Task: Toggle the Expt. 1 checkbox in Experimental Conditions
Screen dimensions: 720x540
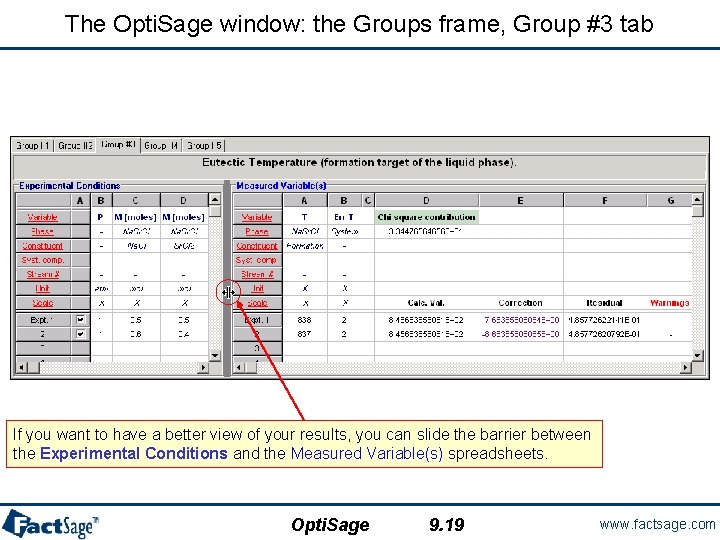Action: [x=80, y=320]
